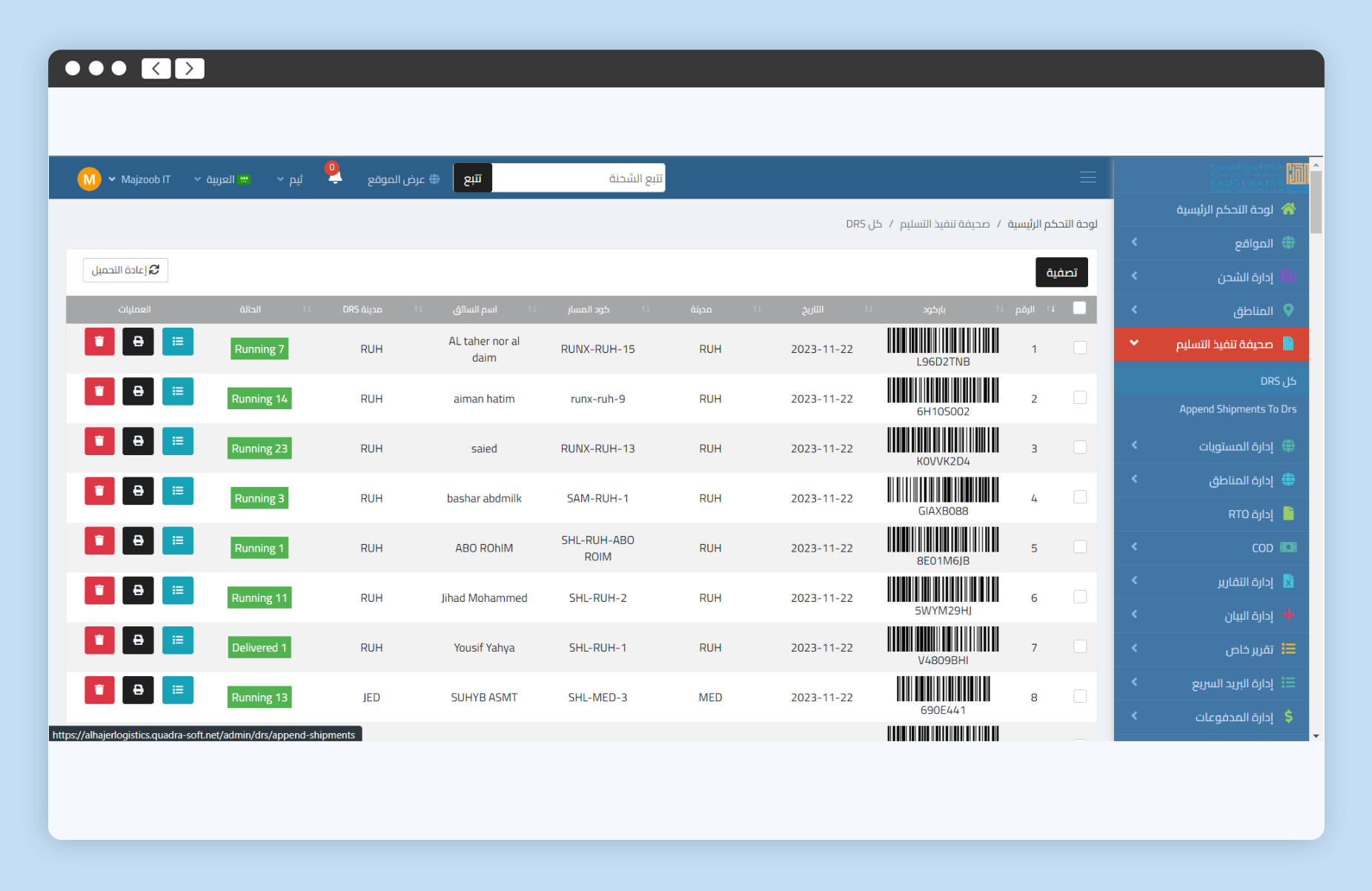Click the تتبع الشحنة tracking search field
1372x891 pixels.
(578, 179)
